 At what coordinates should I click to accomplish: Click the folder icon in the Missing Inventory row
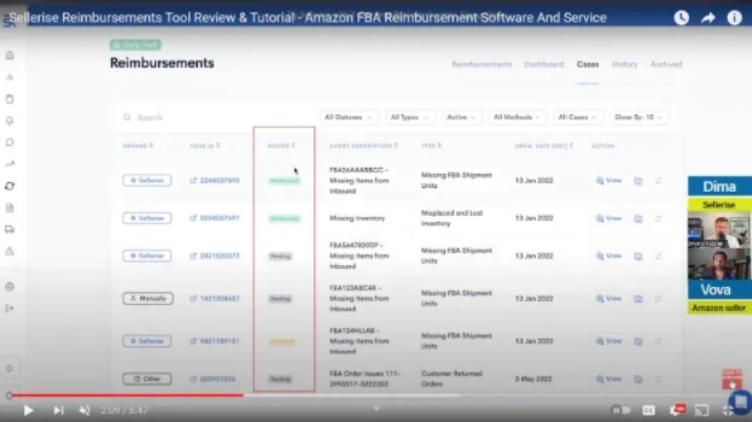click(x=638, y=219)
